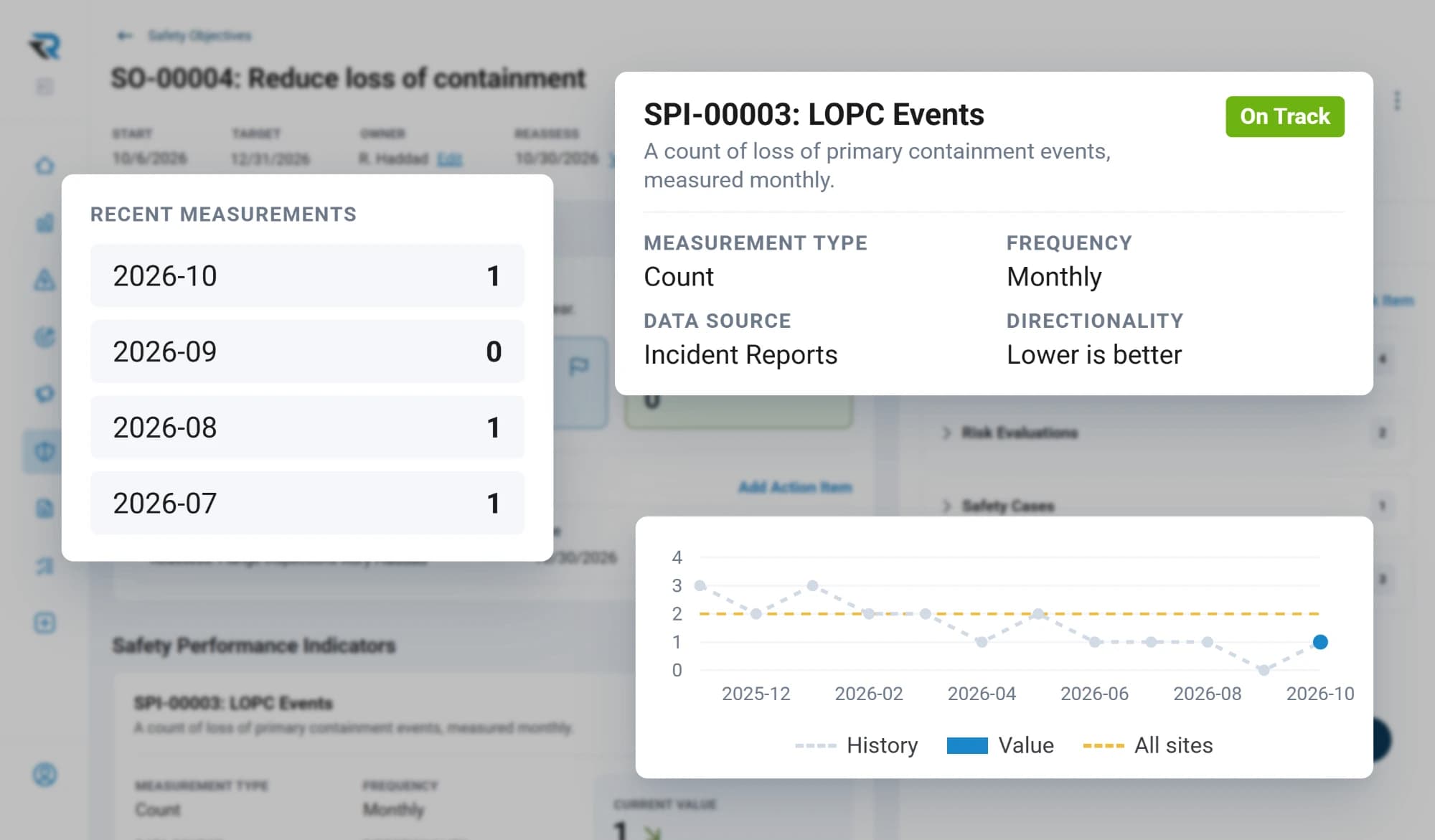Click the Safety Performance Indicators heading
The height and width of the screenshot is (840, 1435).
(x=254, y=646)
